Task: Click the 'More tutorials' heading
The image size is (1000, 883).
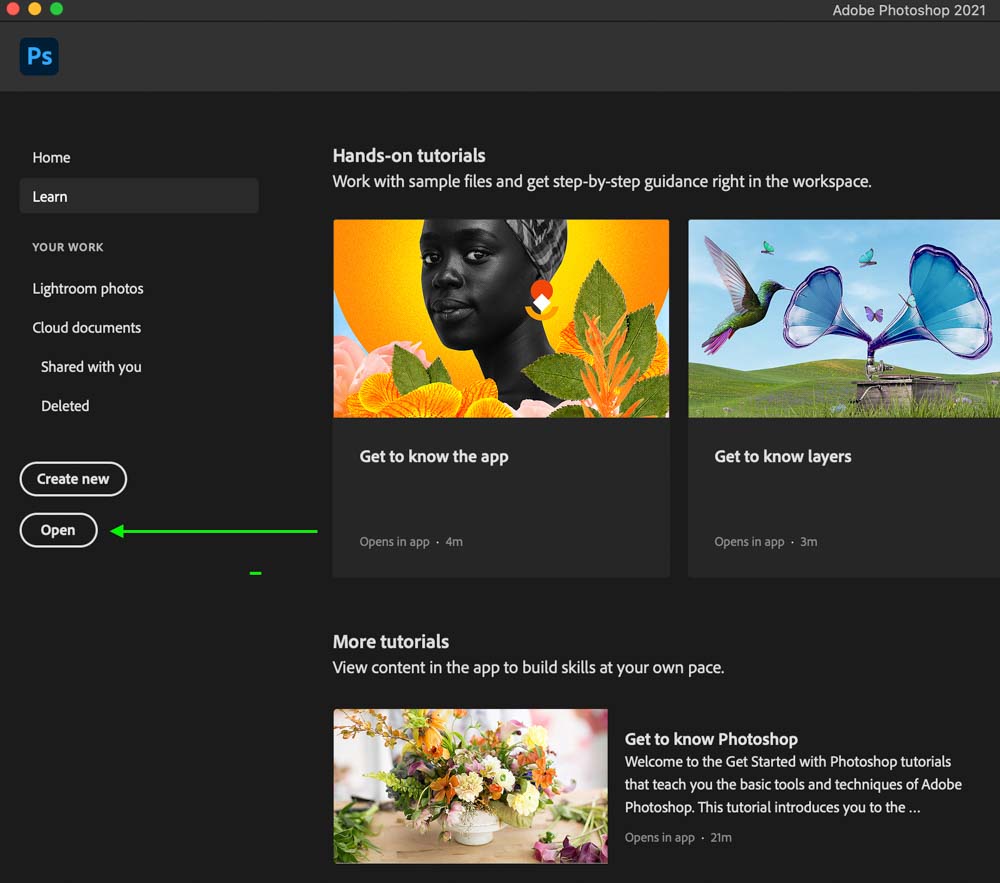Action: 391,641
